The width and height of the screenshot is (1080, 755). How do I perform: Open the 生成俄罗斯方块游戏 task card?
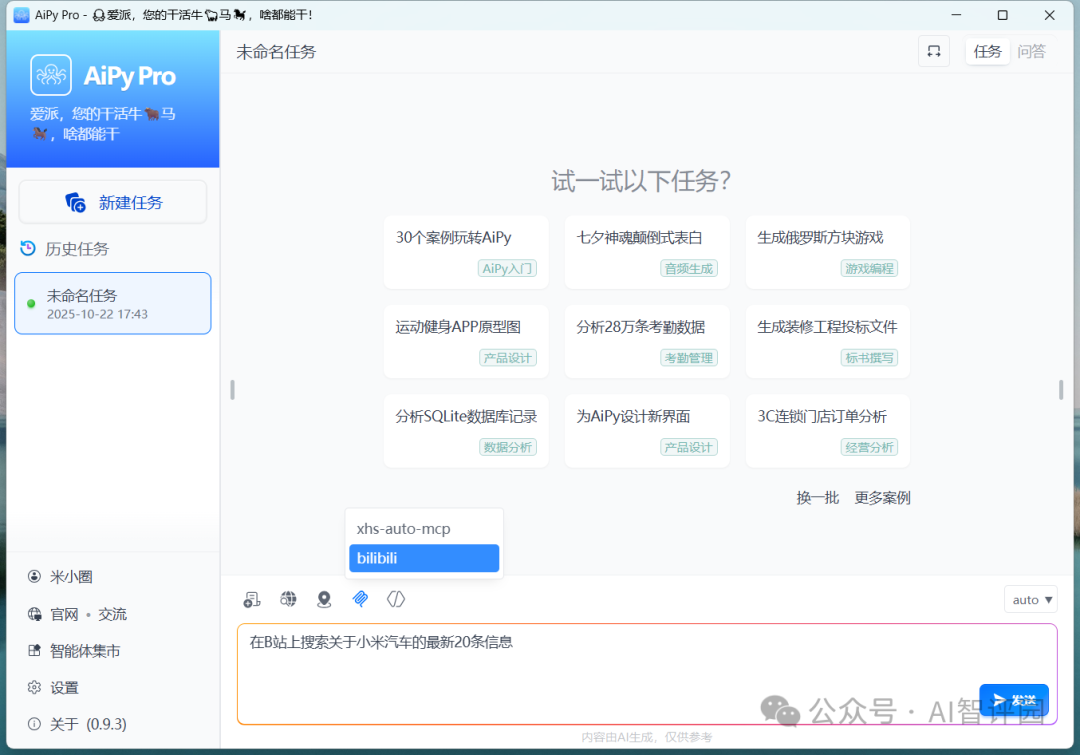(x=828, y=252)
